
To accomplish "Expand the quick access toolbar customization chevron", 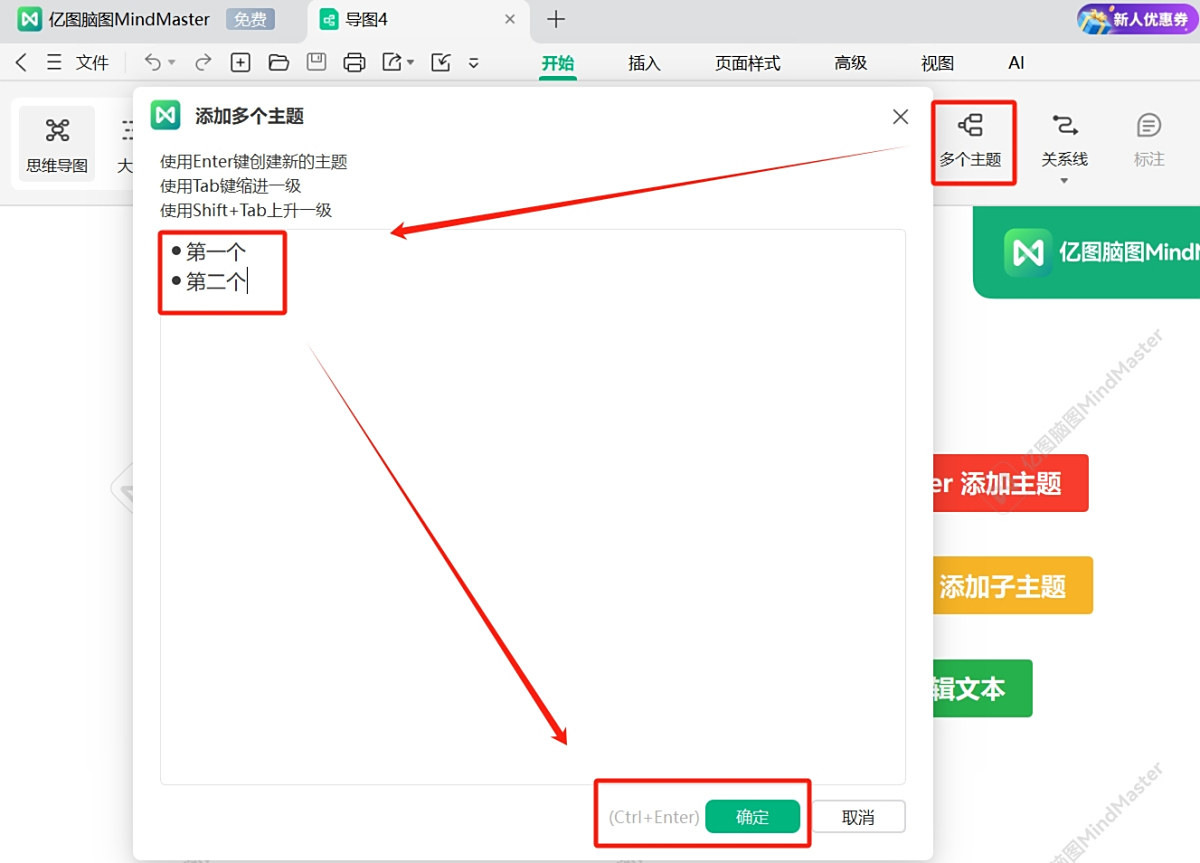I will click(x=474, y=63).
